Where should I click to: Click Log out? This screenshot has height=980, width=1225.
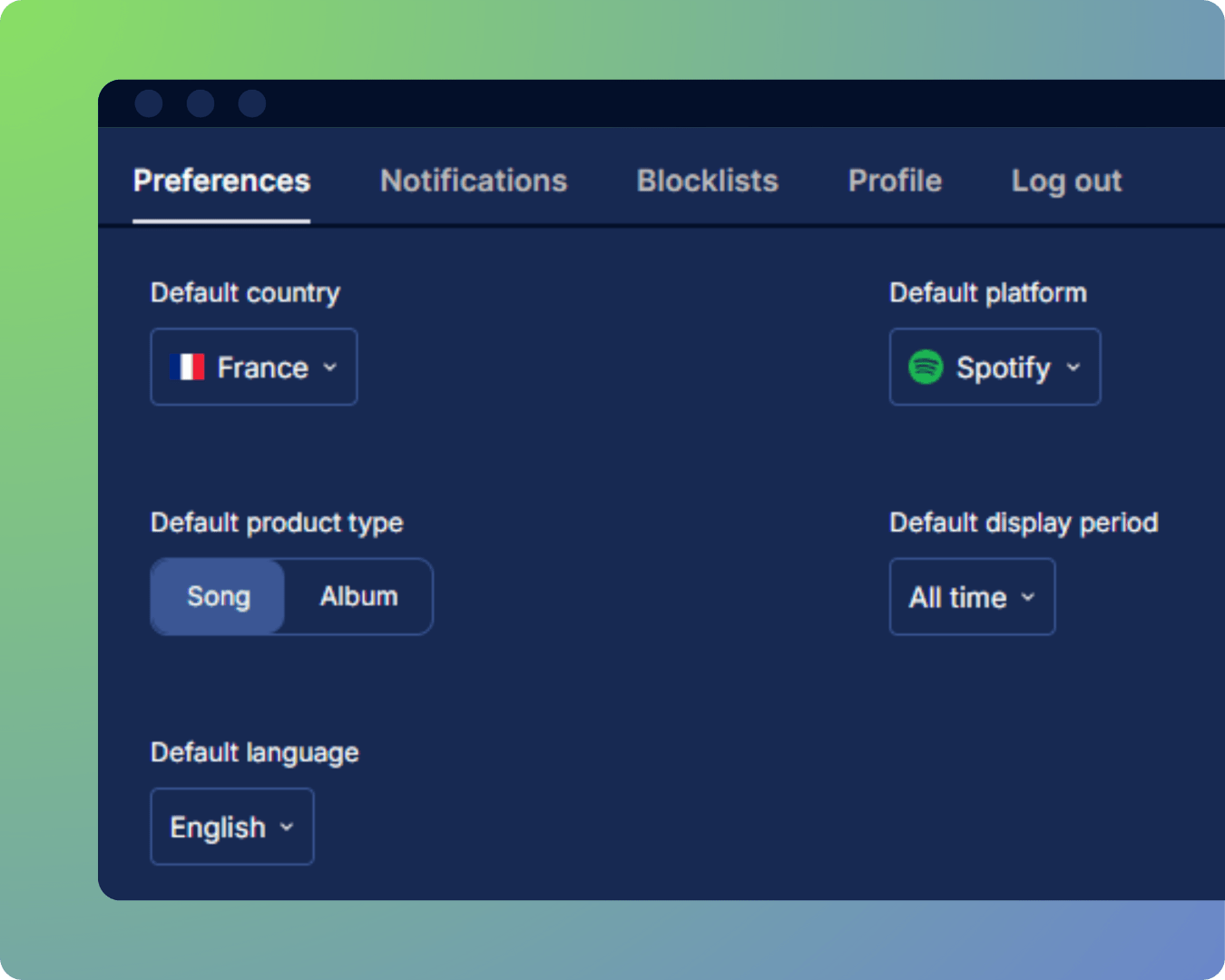point(1066,181)
